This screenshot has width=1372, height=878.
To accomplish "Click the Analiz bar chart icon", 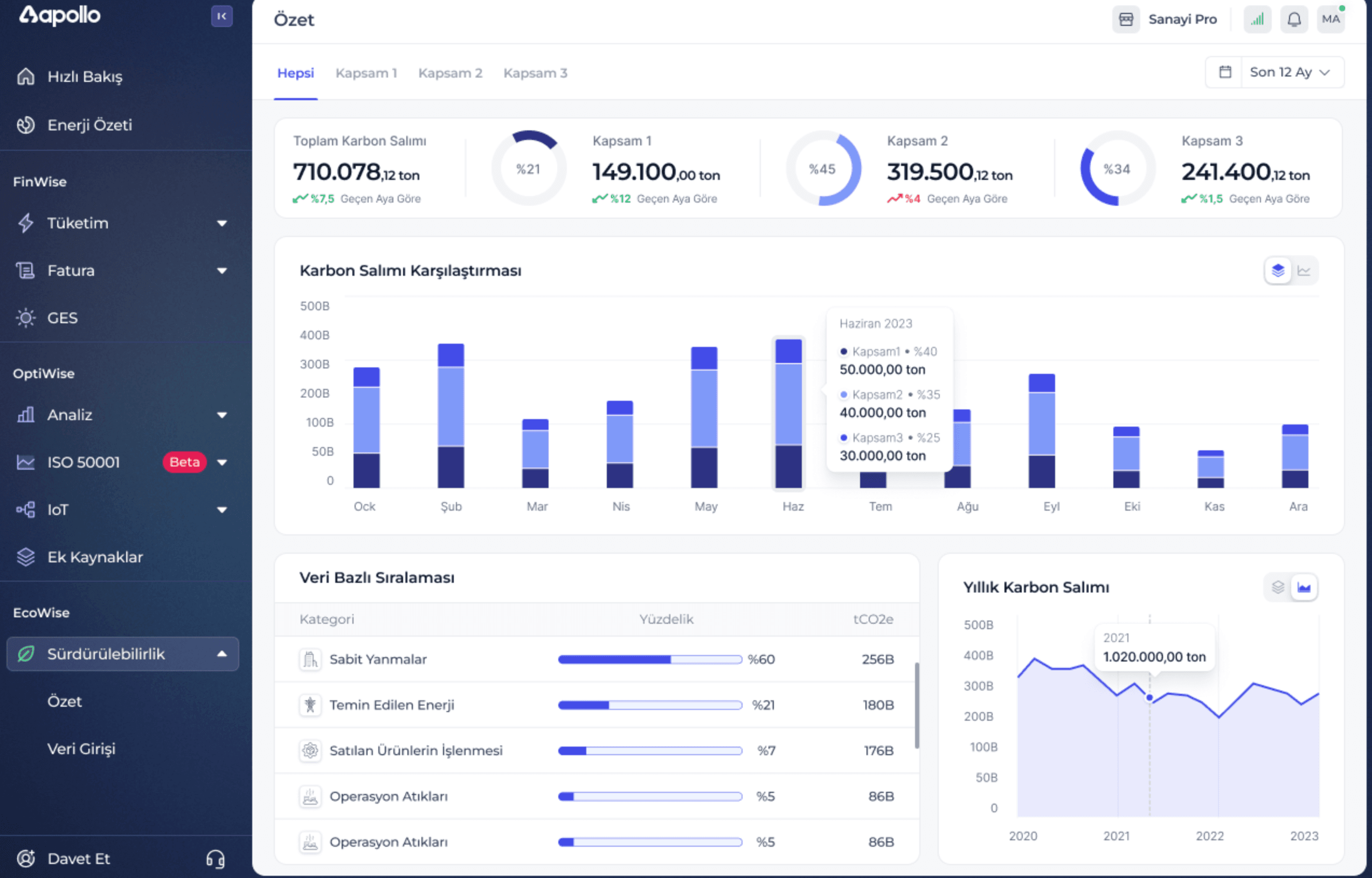I will coord(26,414).
